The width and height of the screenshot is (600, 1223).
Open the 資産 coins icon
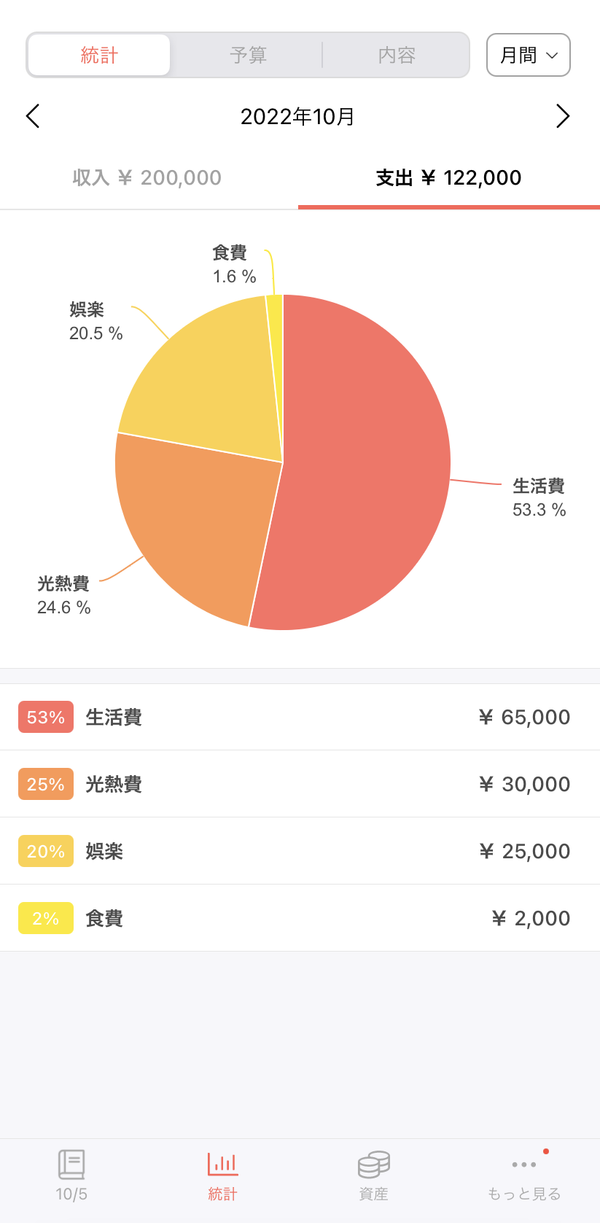[x=373, y=1164]
